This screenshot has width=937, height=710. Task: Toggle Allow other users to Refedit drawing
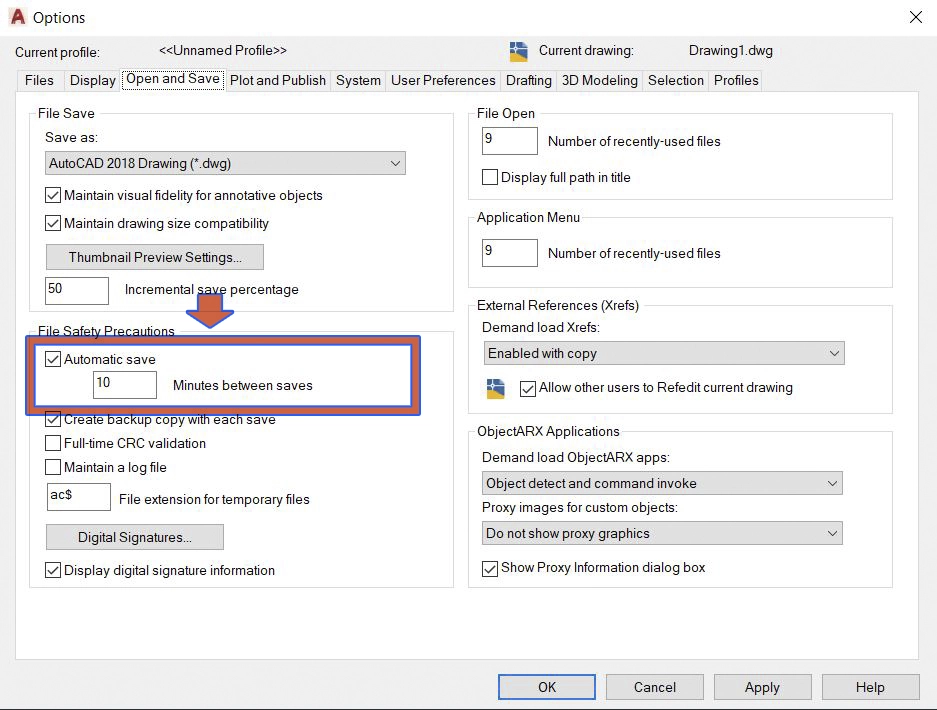pyautogui.click(x=528, y=389)
